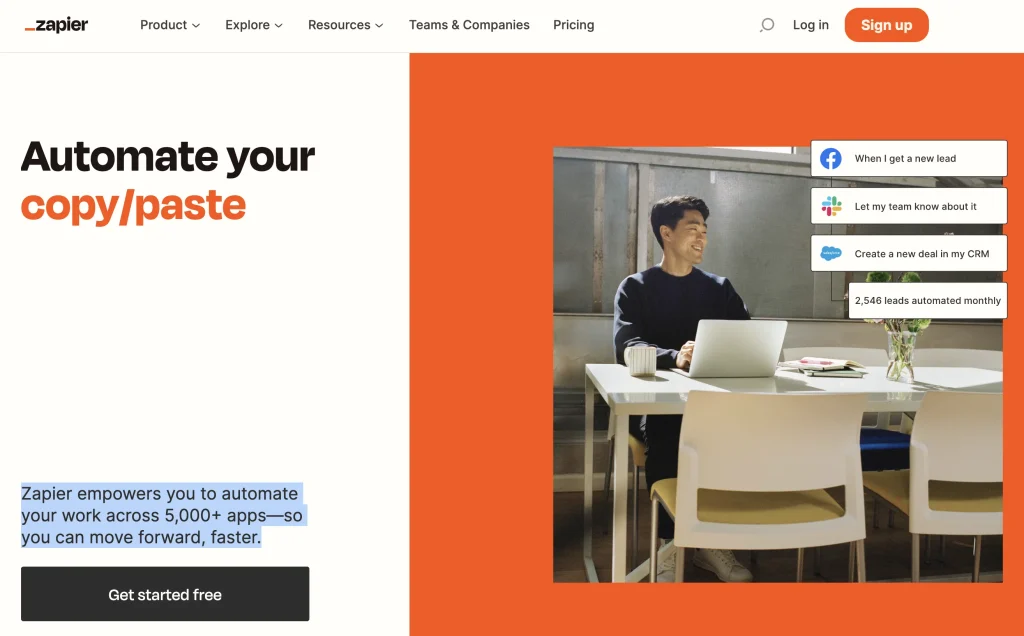
Task: Open the search magnifier icon
Action: pyautogui.click(x=766, y=25)
